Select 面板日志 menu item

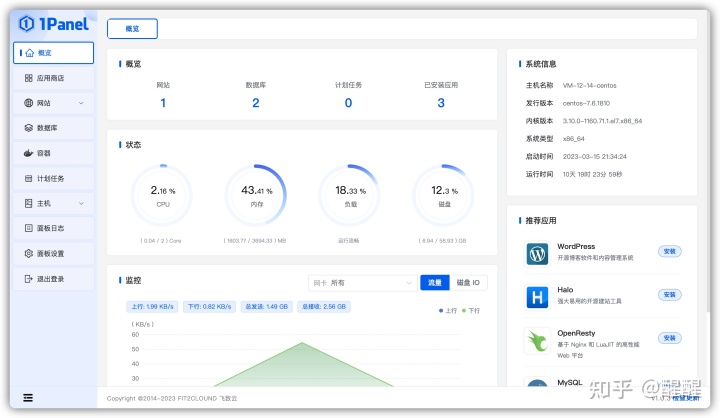point(53,228)
